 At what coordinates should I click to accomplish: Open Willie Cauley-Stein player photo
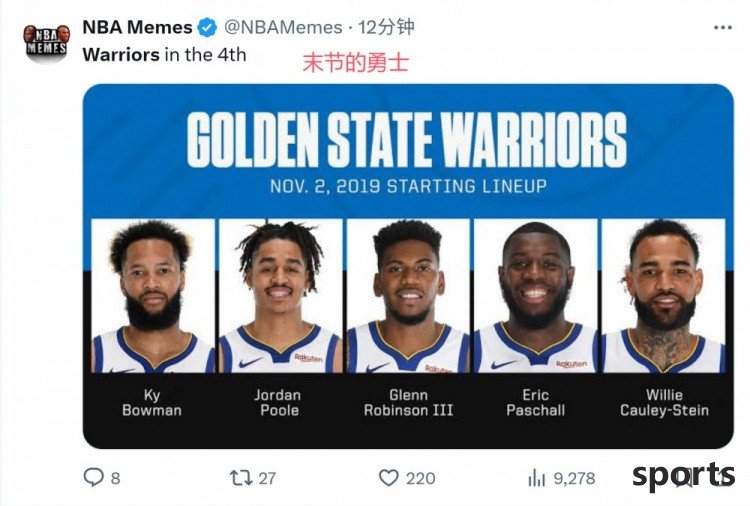coord(663,296)
